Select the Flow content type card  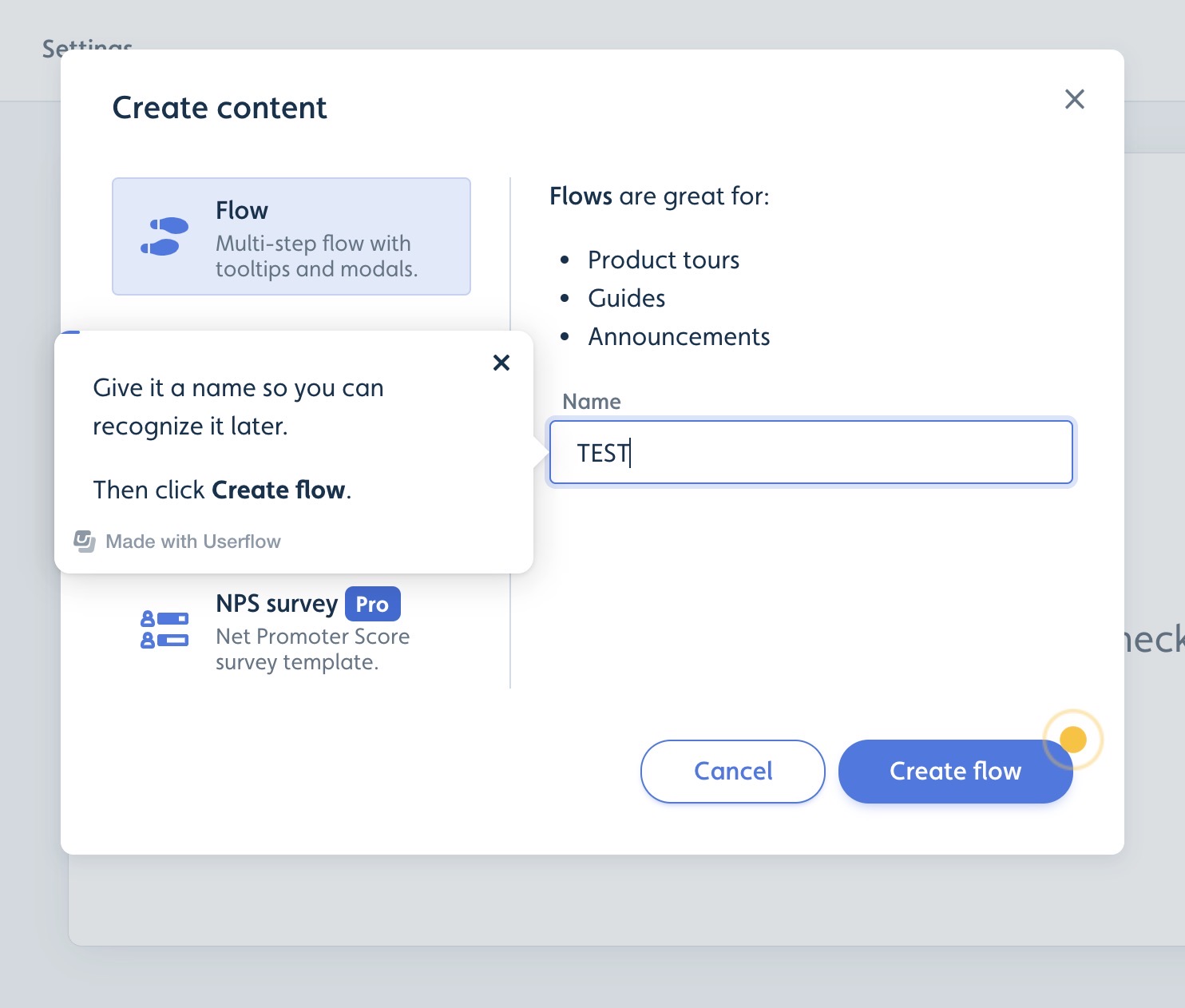pos(291,236)
